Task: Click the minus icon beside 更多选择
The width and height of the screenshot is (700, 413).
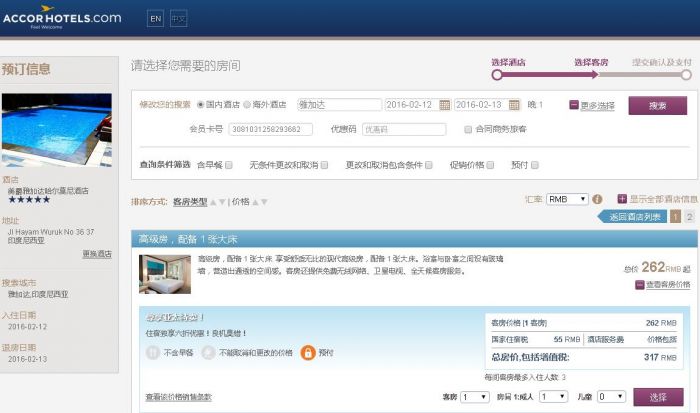Action: pos(574,105)
